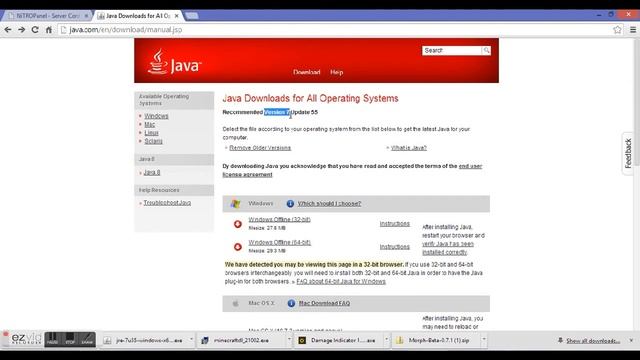The height and width of the screenshot is (360, 640).
Task: Open the downloaded minecraftdl_21002.exe file
Action: pyautogui.click(x=241, y=340)
